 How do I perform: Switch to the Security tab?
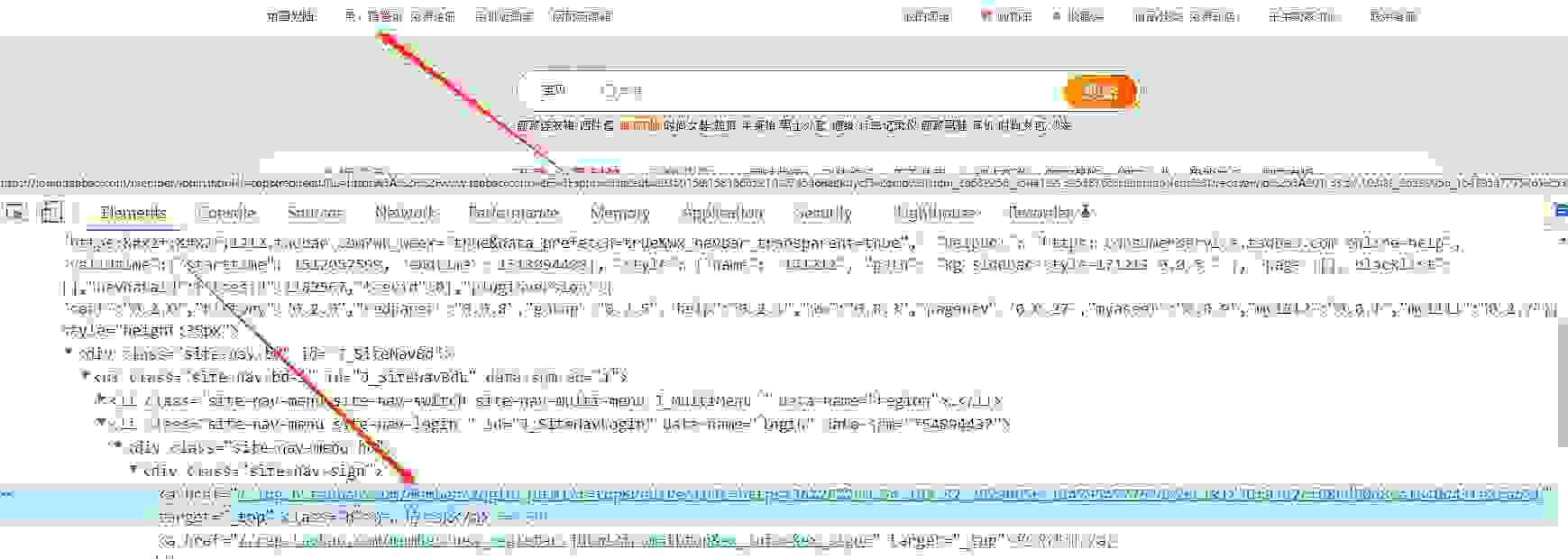coord(823,213)
